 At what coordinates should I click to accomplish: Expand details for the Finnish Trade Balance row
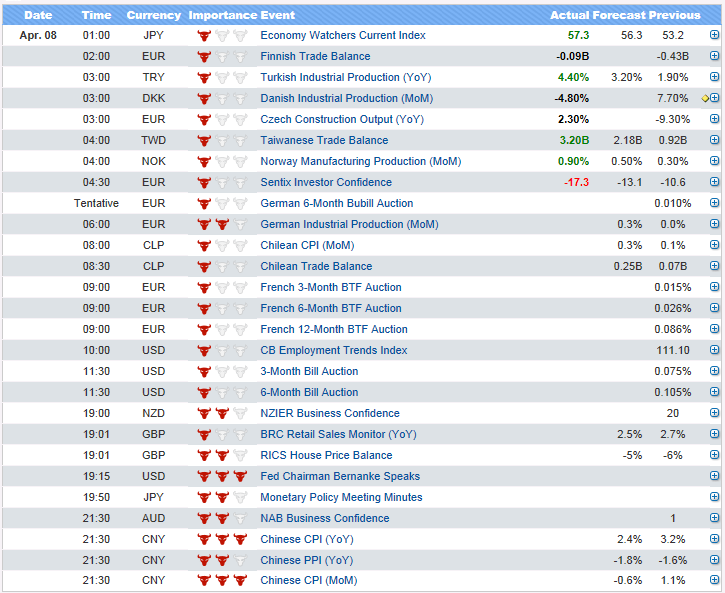click(714, 56)
